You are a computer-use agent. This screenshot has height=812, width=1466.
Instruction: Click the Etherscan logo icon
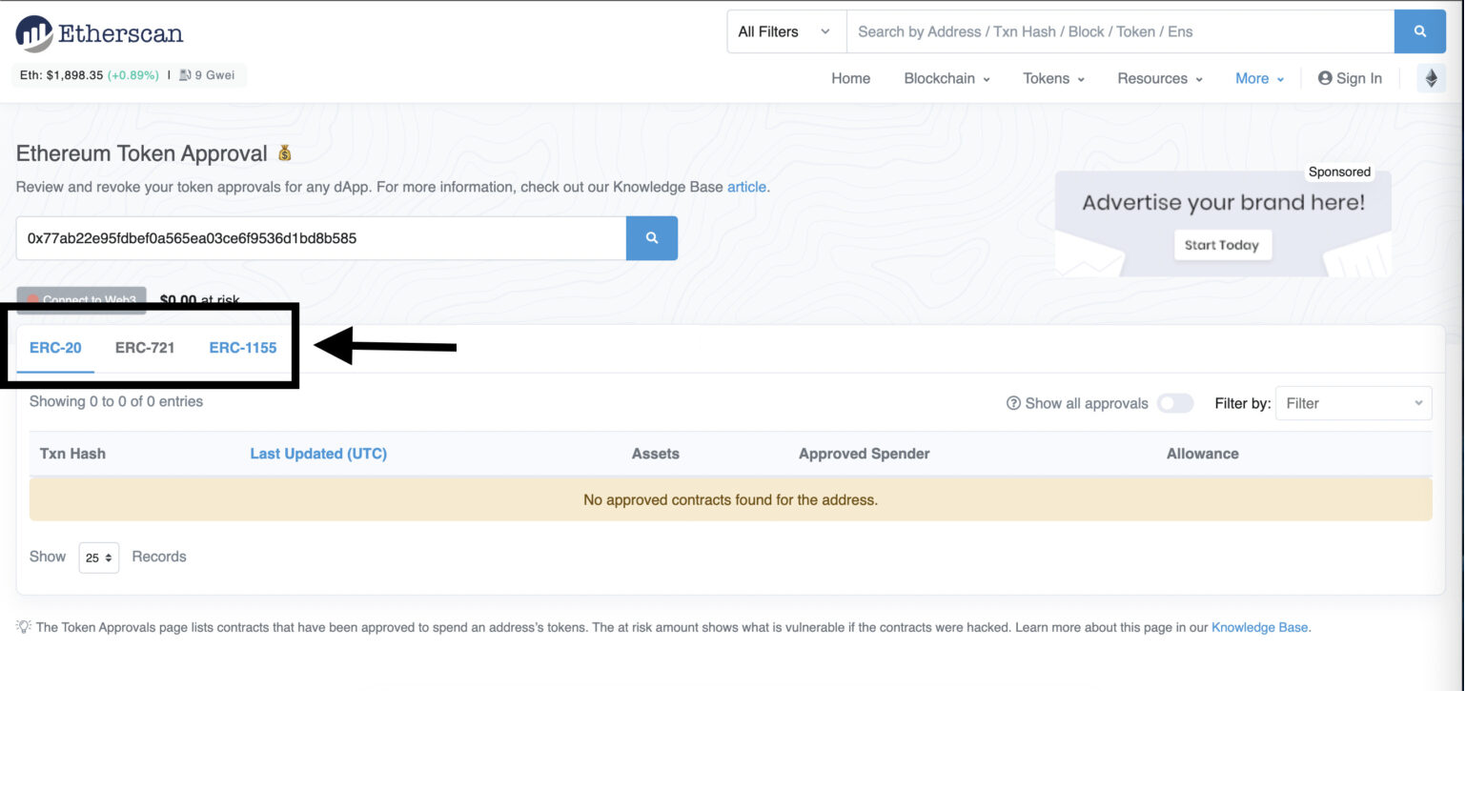(x=34, y=33)
